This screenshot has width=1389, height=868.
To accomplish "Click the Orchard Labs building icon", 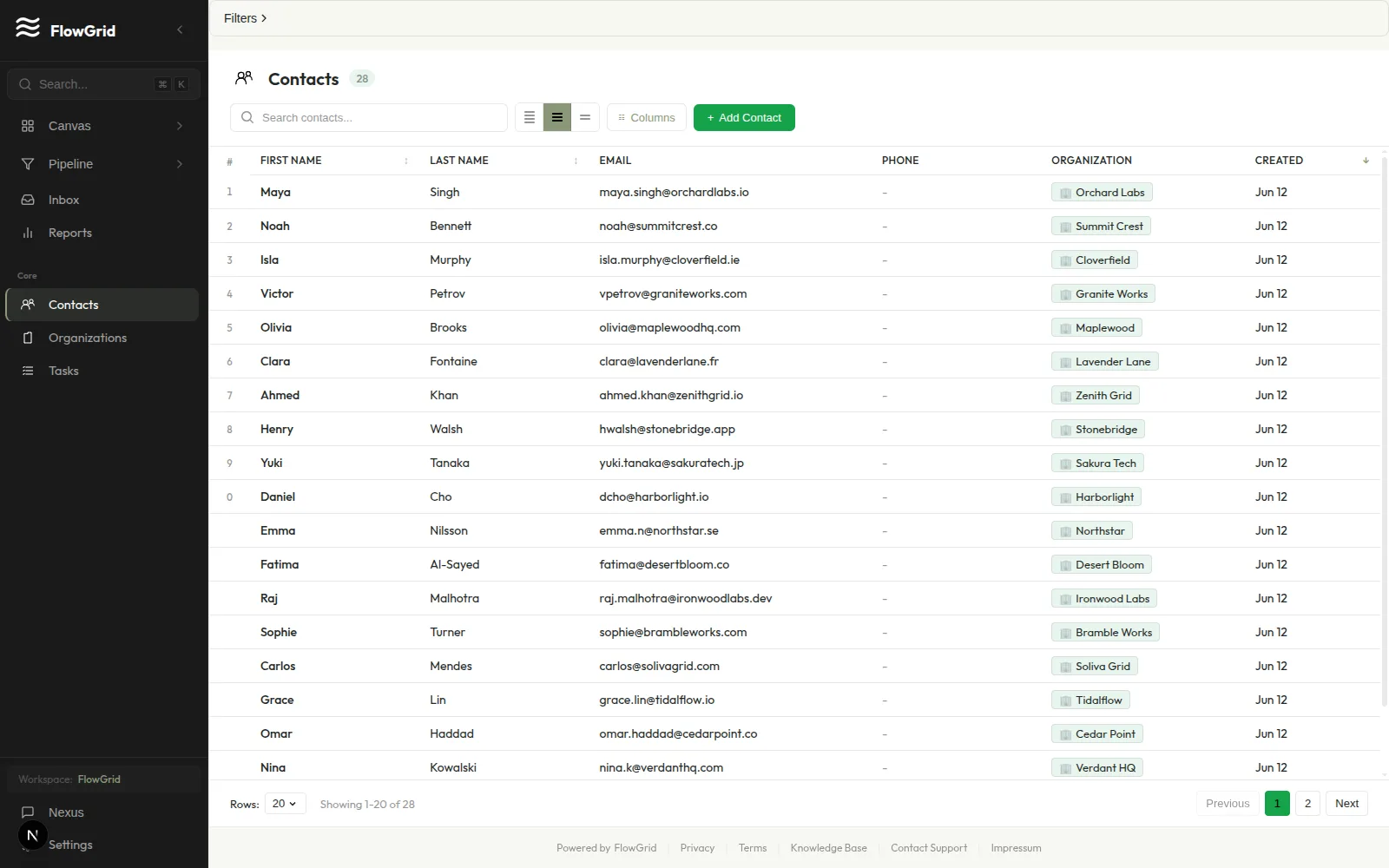I will coord(1065,193).
